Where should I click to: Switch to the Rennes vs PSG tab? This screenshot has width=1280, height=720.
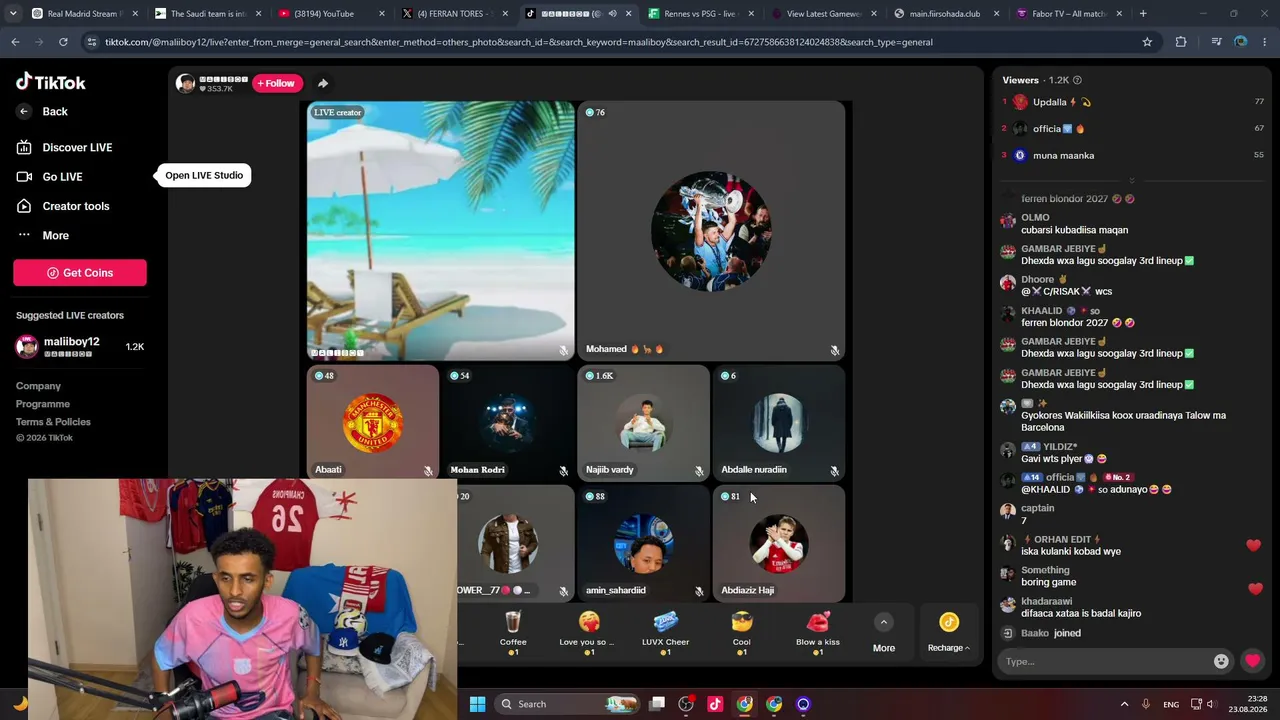click(x=700, y=14)
